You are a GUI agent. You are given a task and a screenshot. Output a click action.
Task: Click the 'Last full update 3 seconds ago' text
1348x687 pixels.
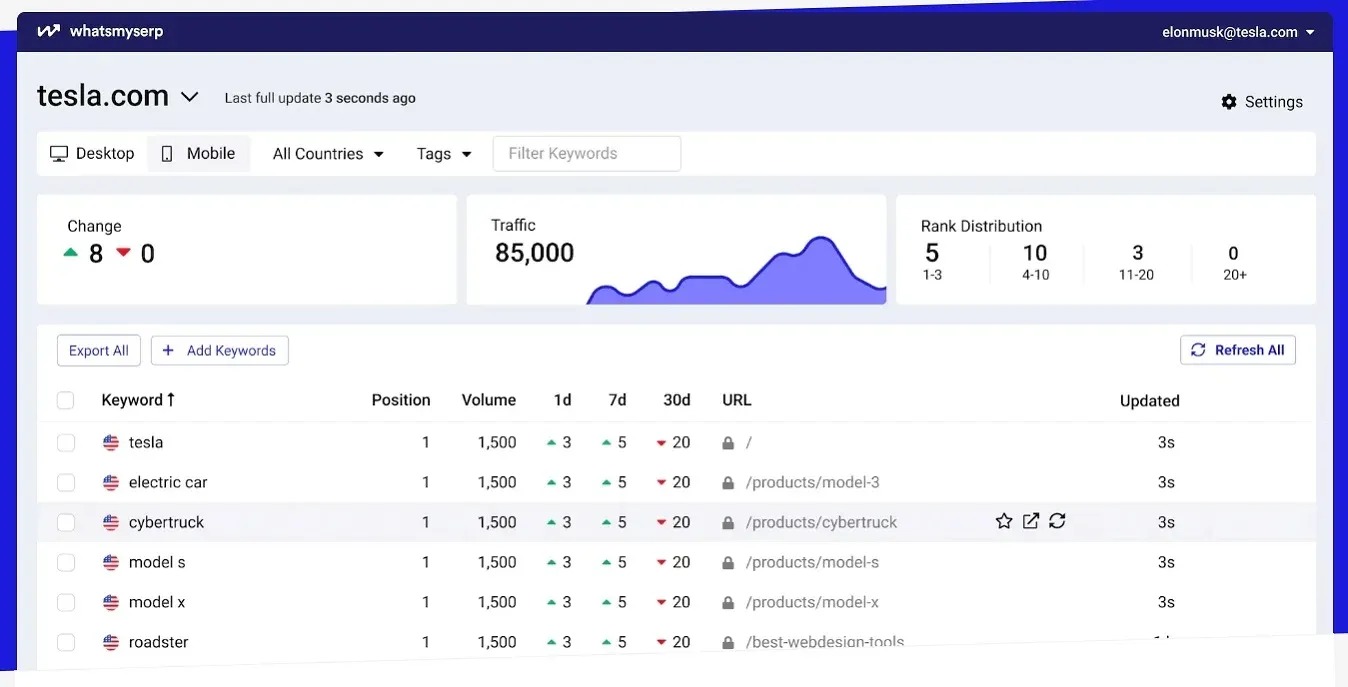pos(320,98)
